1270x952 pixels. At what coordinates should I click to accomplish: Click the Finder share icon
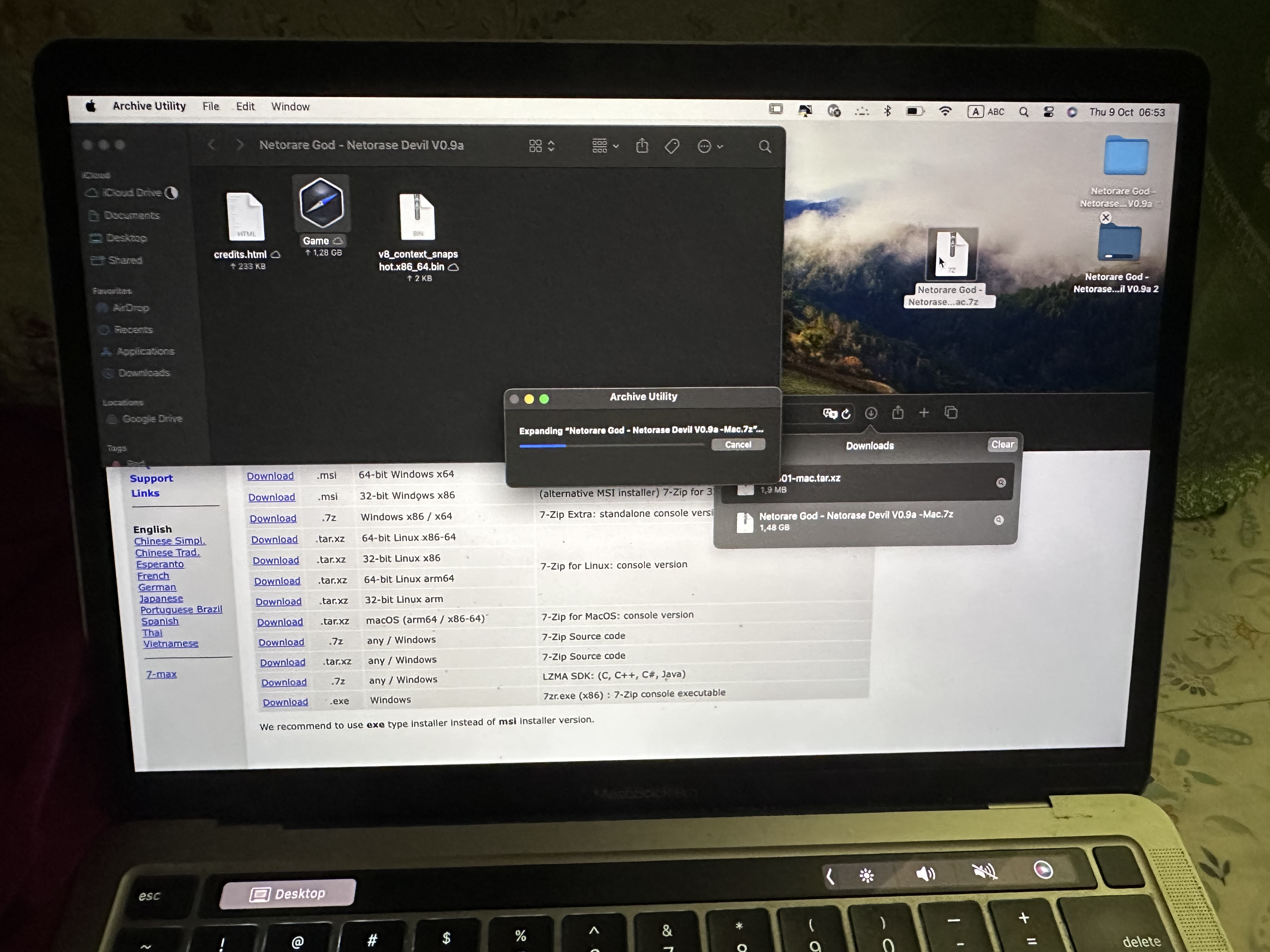click(642, 146)
